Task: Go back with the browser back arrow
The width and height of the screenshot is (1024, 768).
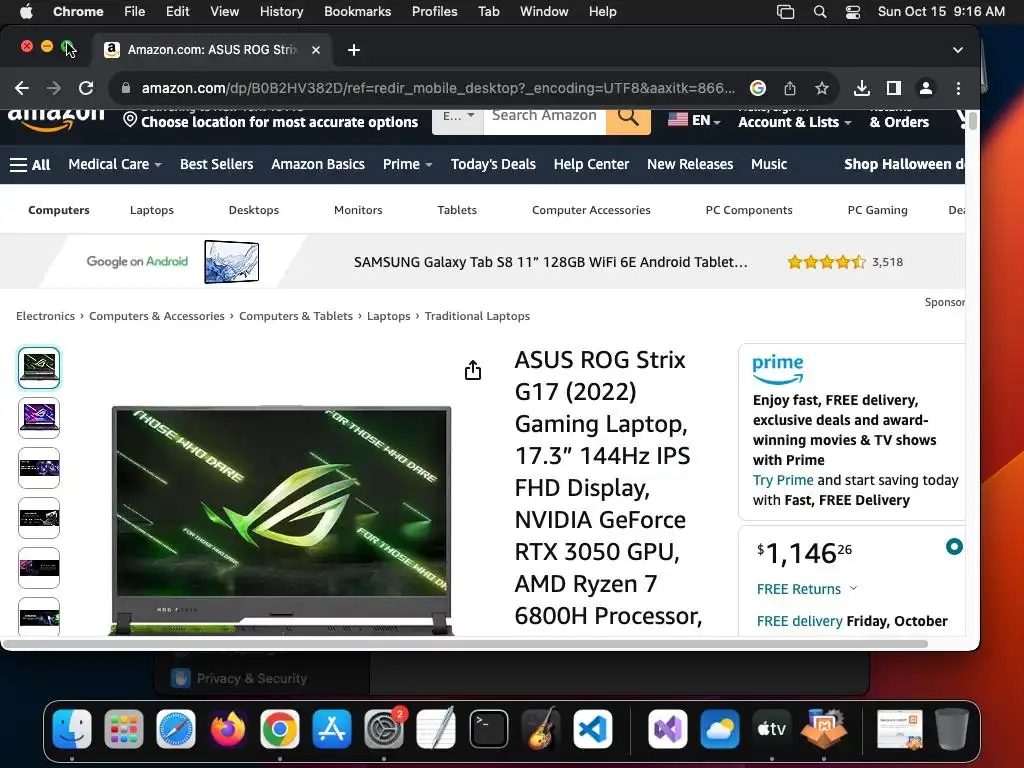Action: pyautogui.click(x=22, y=88)
